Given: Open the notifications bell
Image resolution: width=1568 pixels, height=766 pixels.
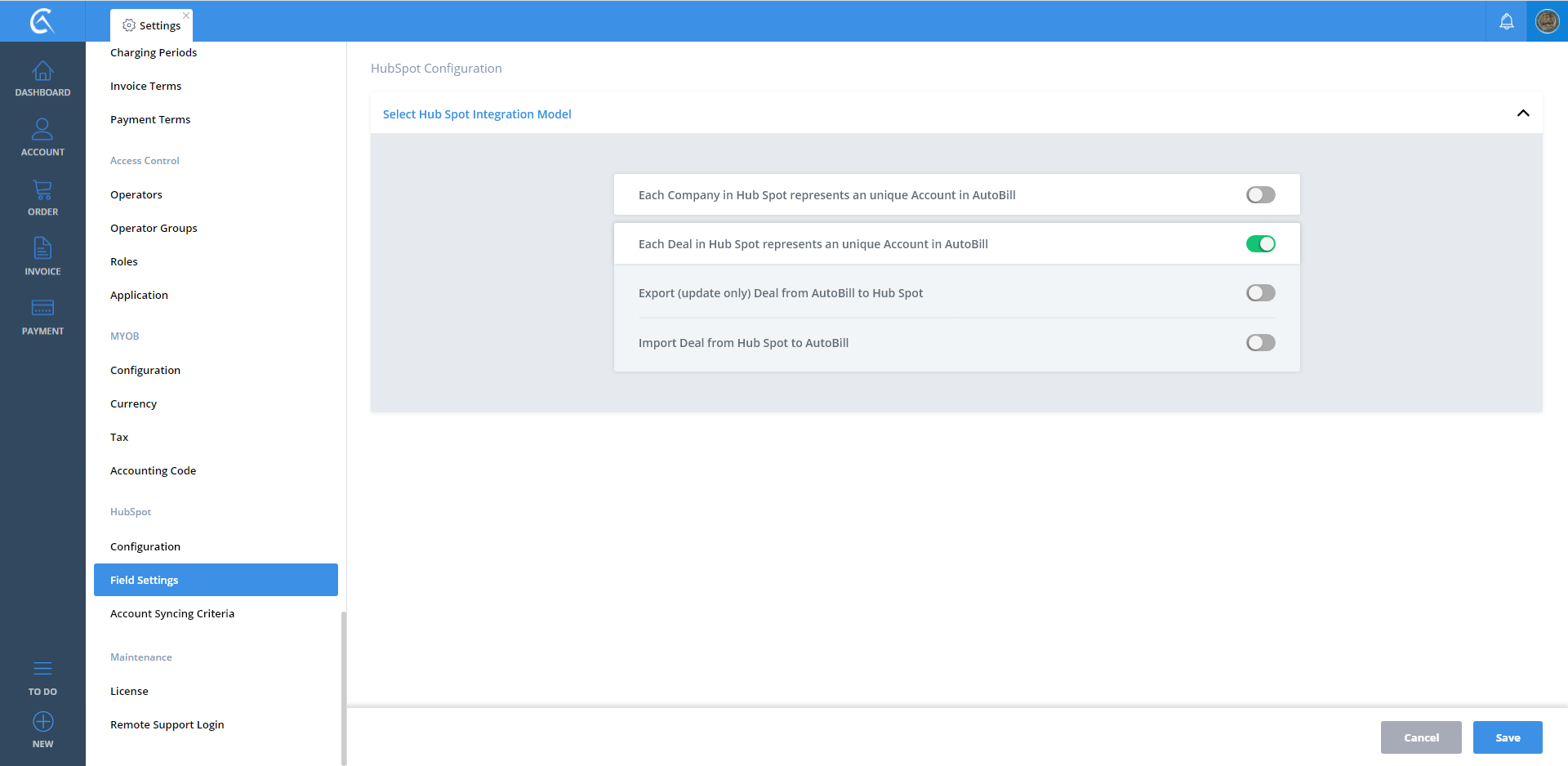Looking at the screenshot, I should click(1506, 21).
